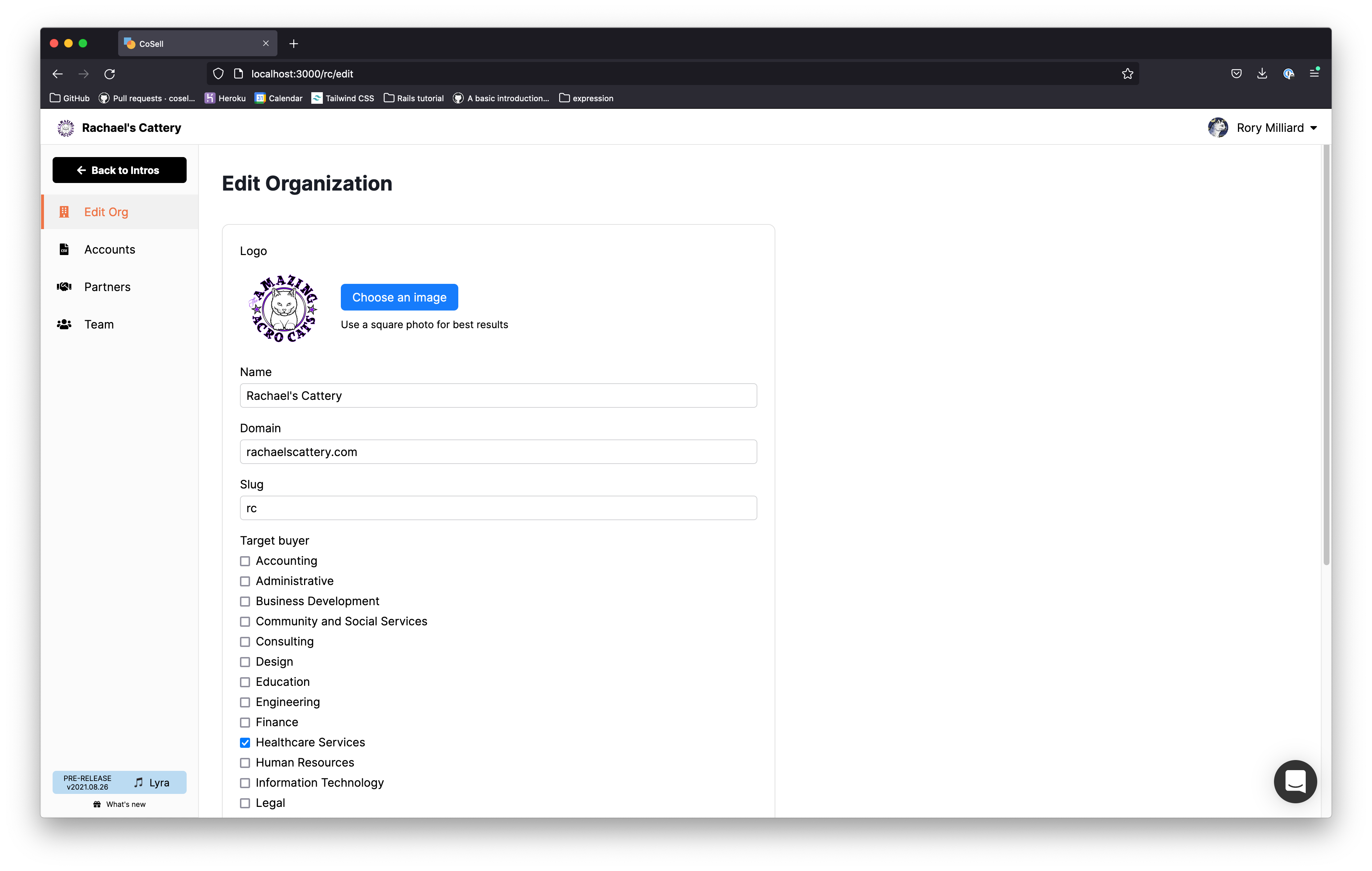Click the browser extension icon in toolbar
The height and width of the screenshot is (871, 1372).
[1288, 73]
